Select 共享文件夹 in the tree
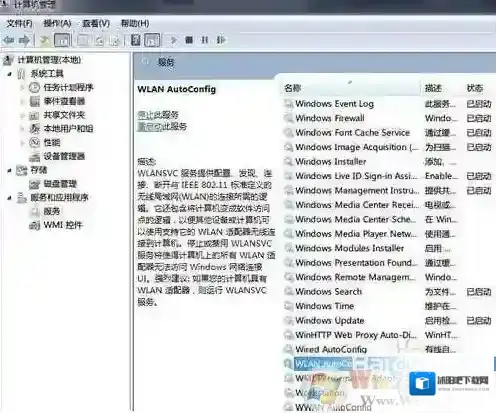Image resolution: width=496 pixels, height=413 pixels. 64,115
